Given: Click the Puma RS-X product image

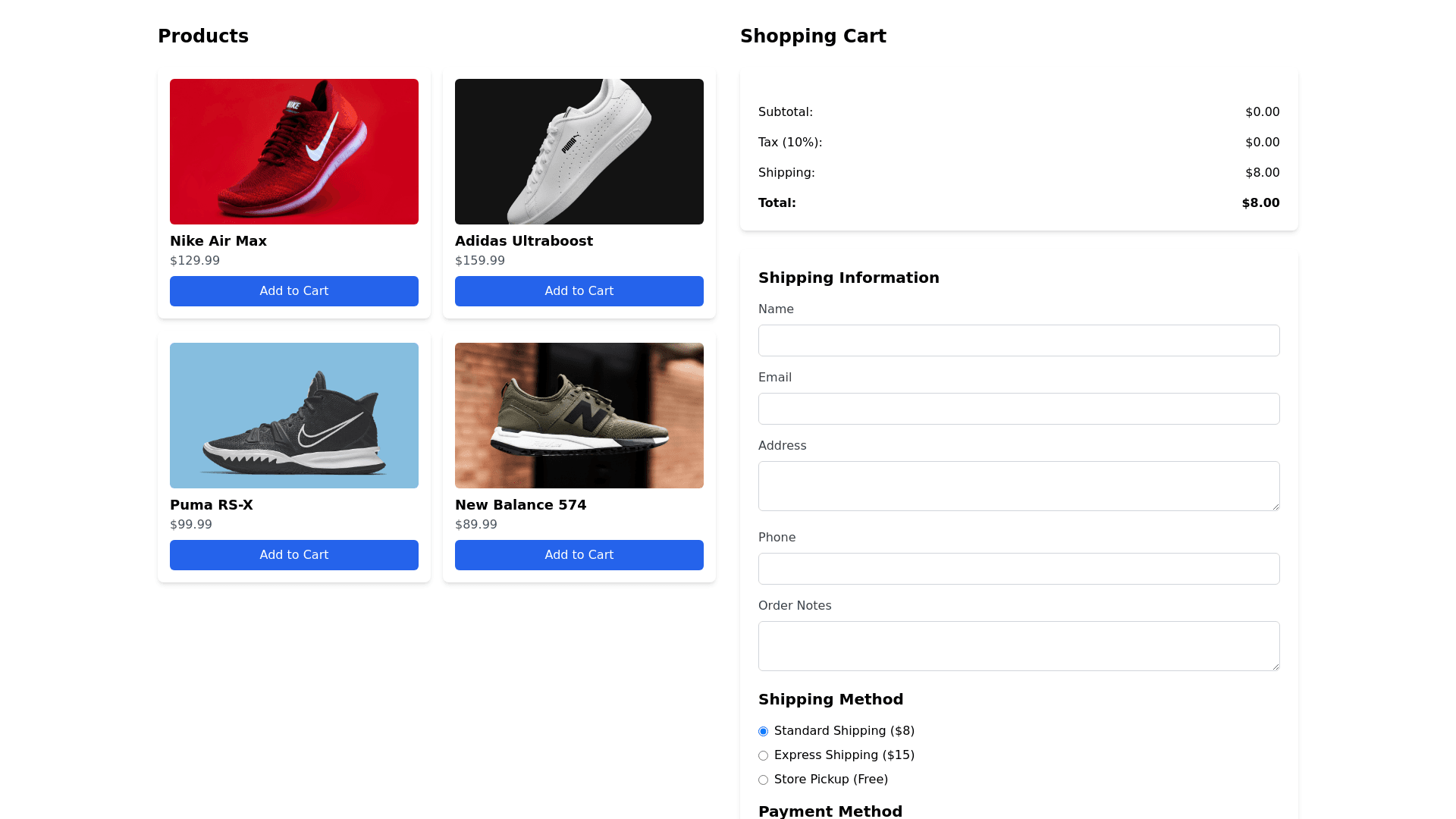Looking at the screenshot, I should [x=293, y=416].
